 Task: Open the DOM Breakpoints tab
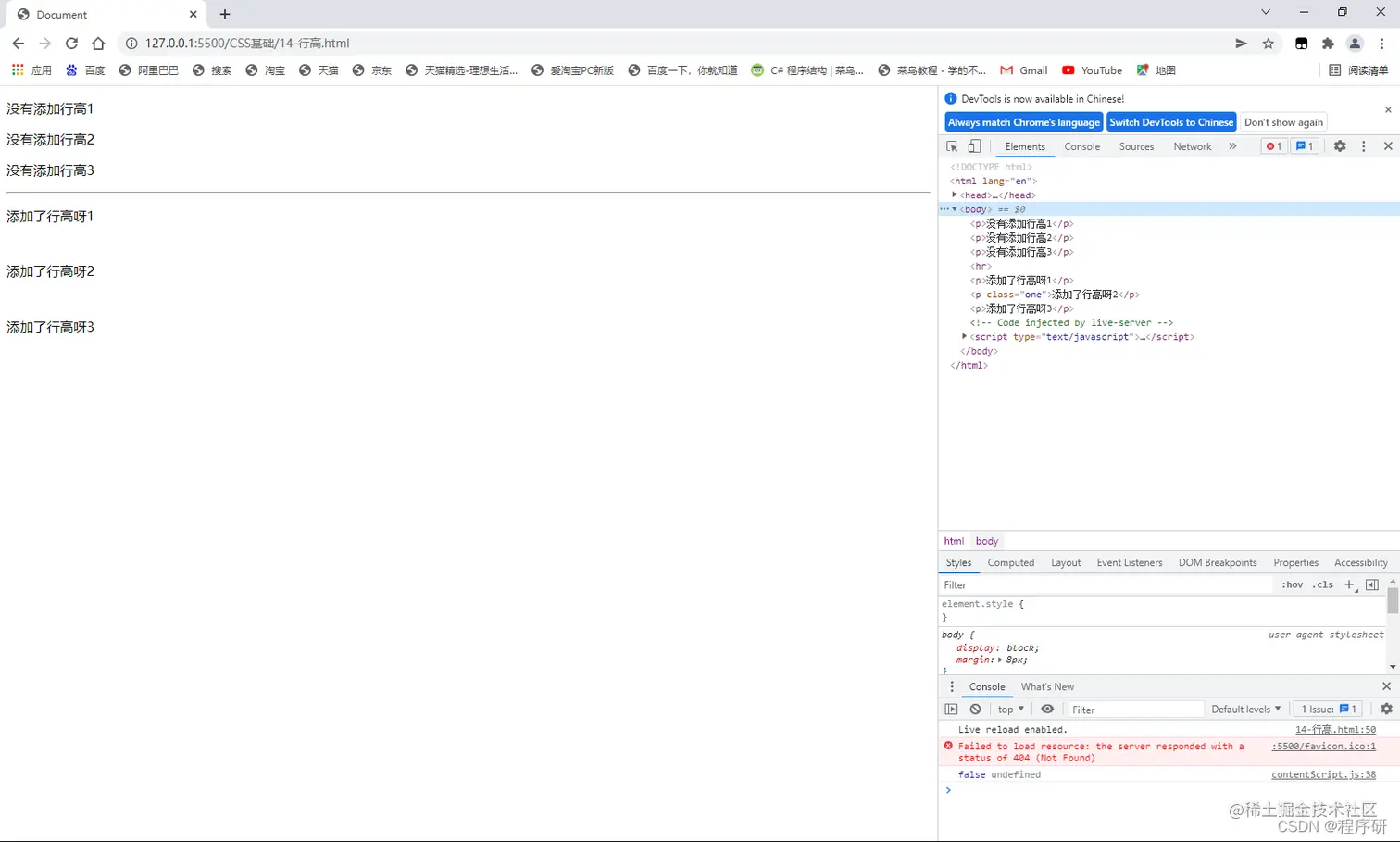[1218, 562]
